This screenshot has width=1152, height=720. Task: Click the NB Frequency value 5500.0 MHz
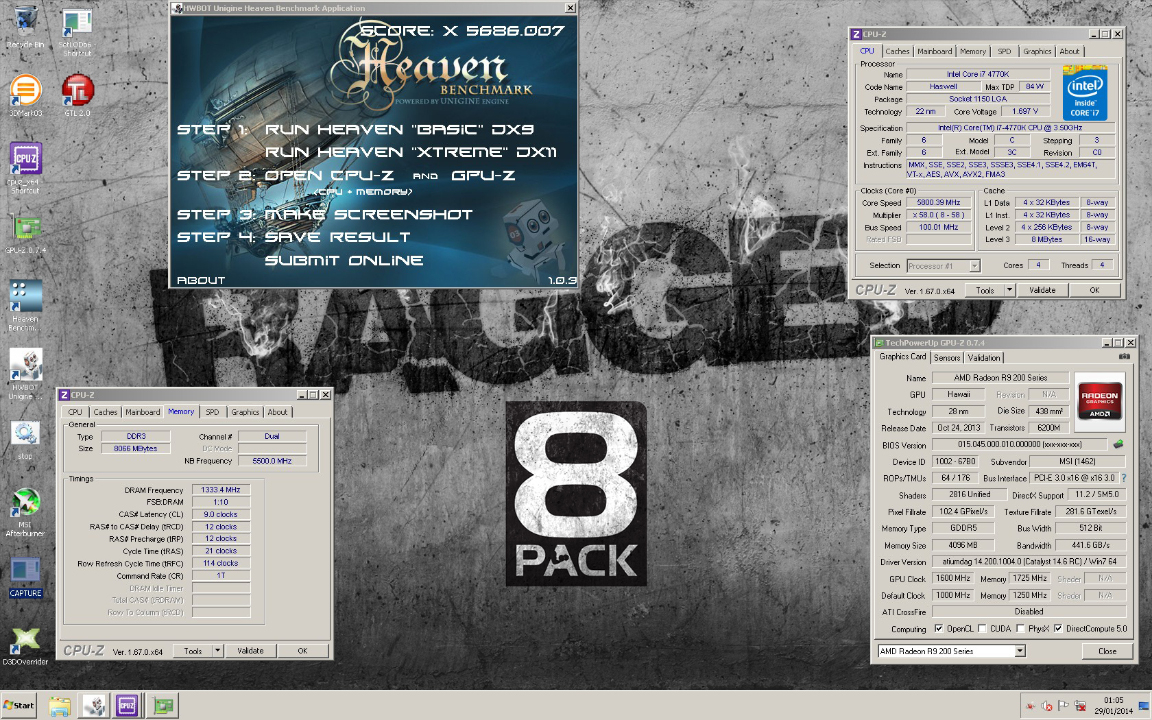272,461
